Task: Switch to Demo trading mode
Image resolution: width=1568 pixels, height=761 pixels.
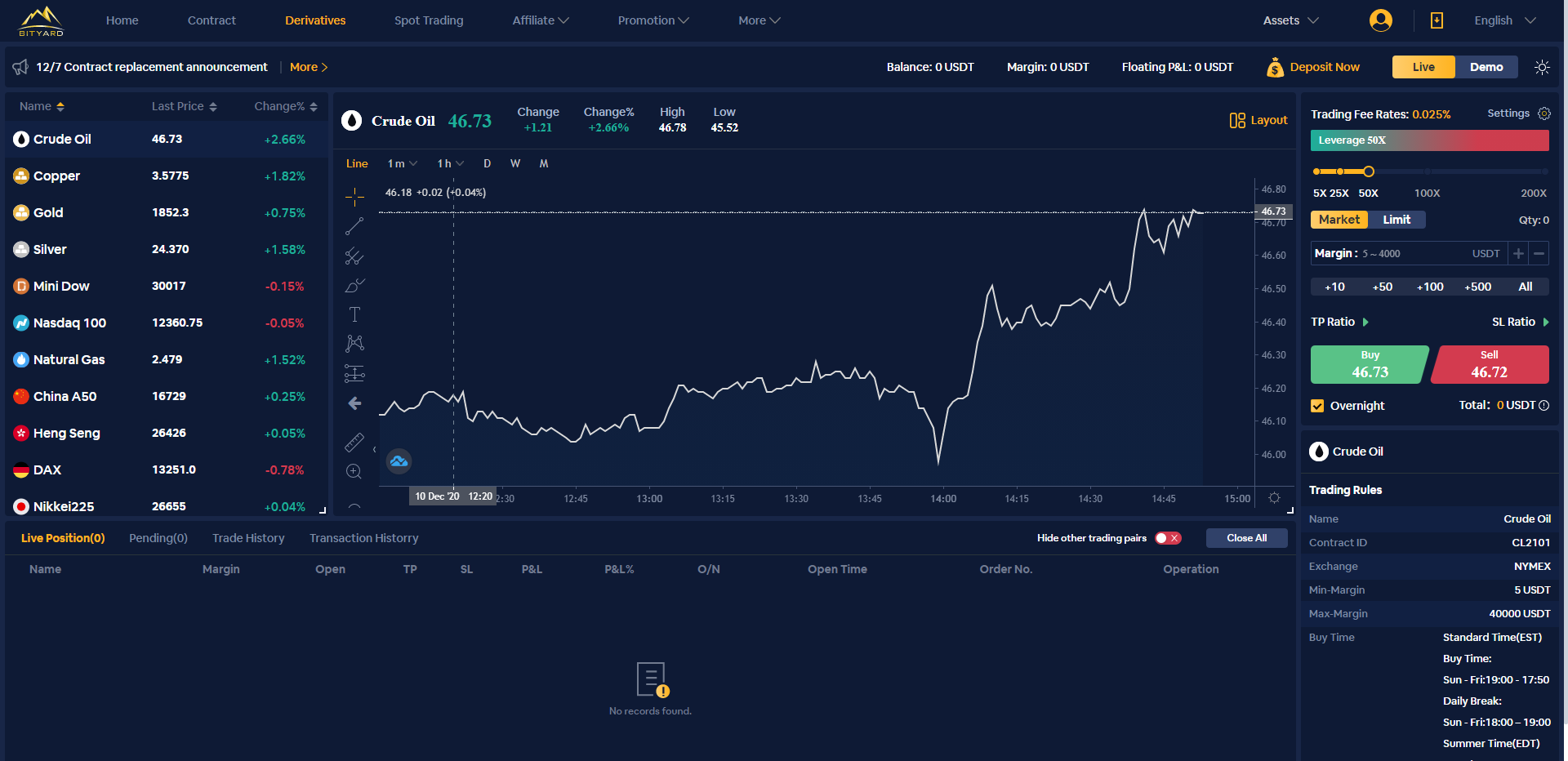Action: click(x=1486, y=67)
